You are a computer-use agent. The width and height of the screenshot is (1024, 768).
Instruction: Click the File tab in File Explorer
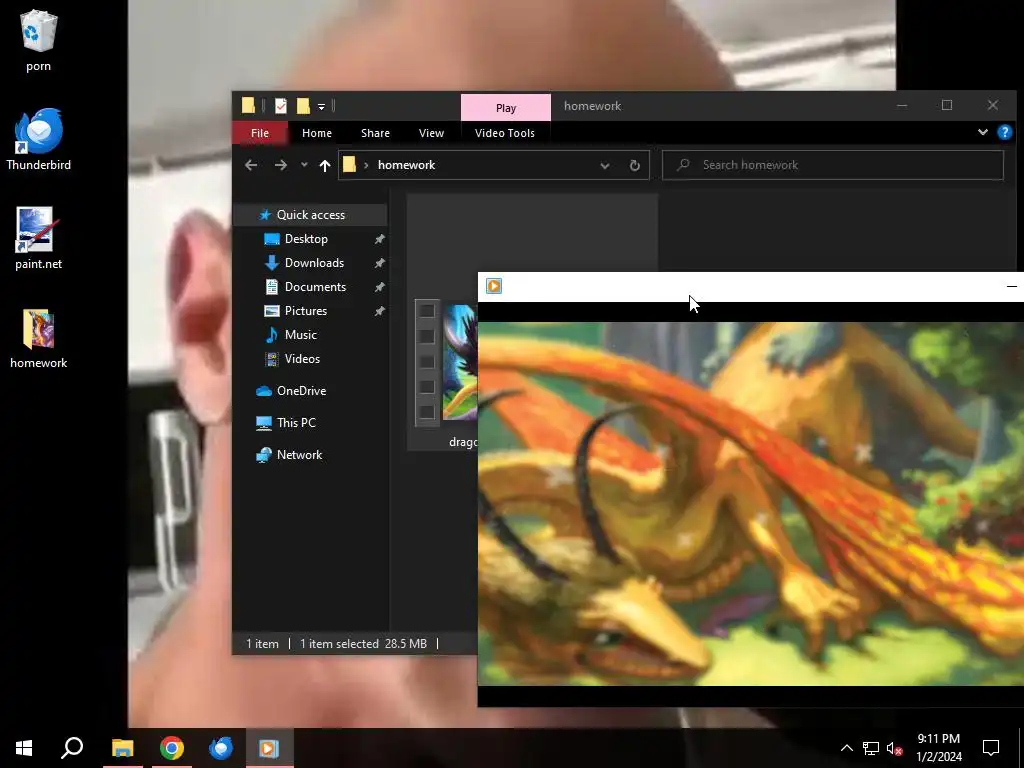pyautogui.click(x=260, y=133)
